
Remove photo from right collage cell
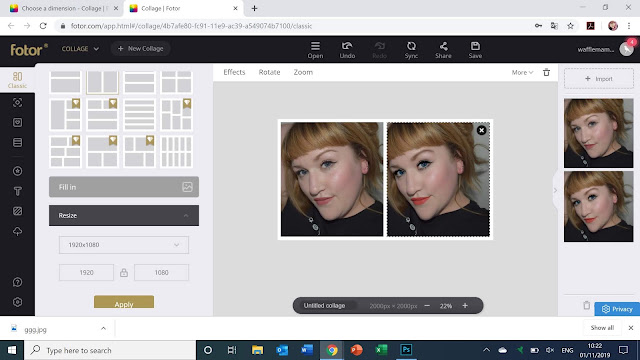pos(481,130)
